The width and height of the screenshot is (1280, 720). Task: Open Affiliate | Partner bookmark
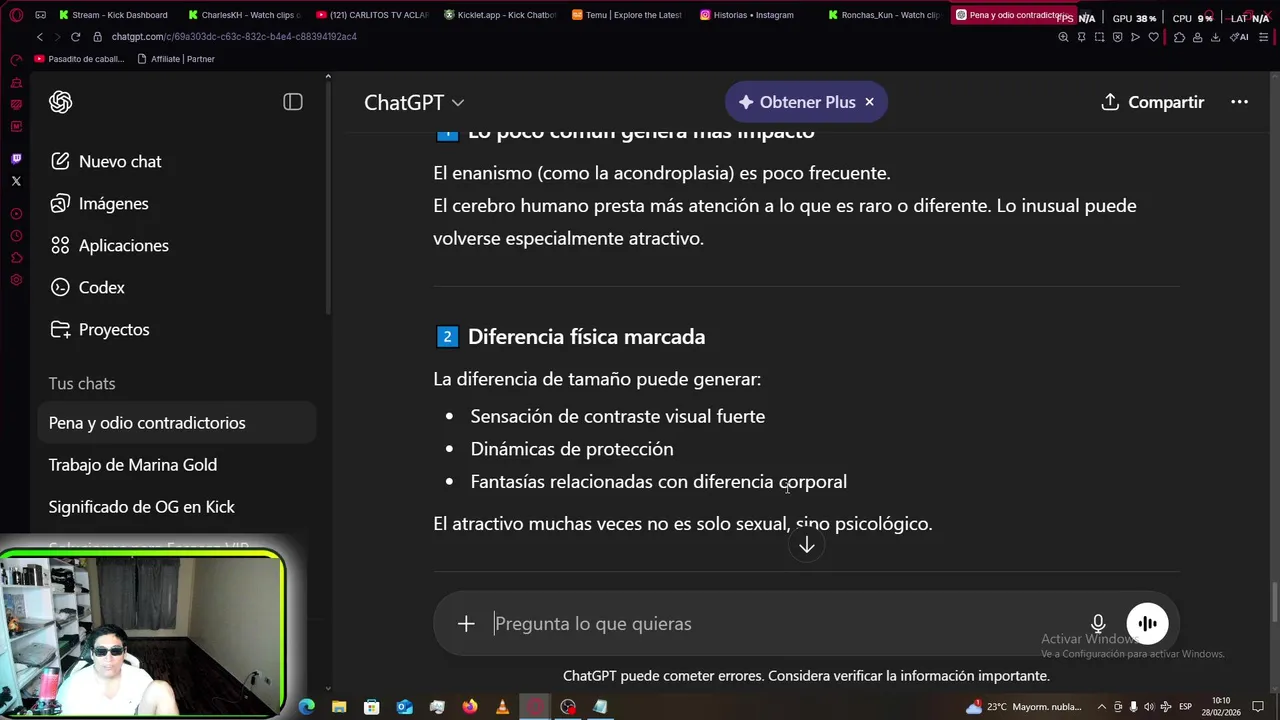coord(176,59)
